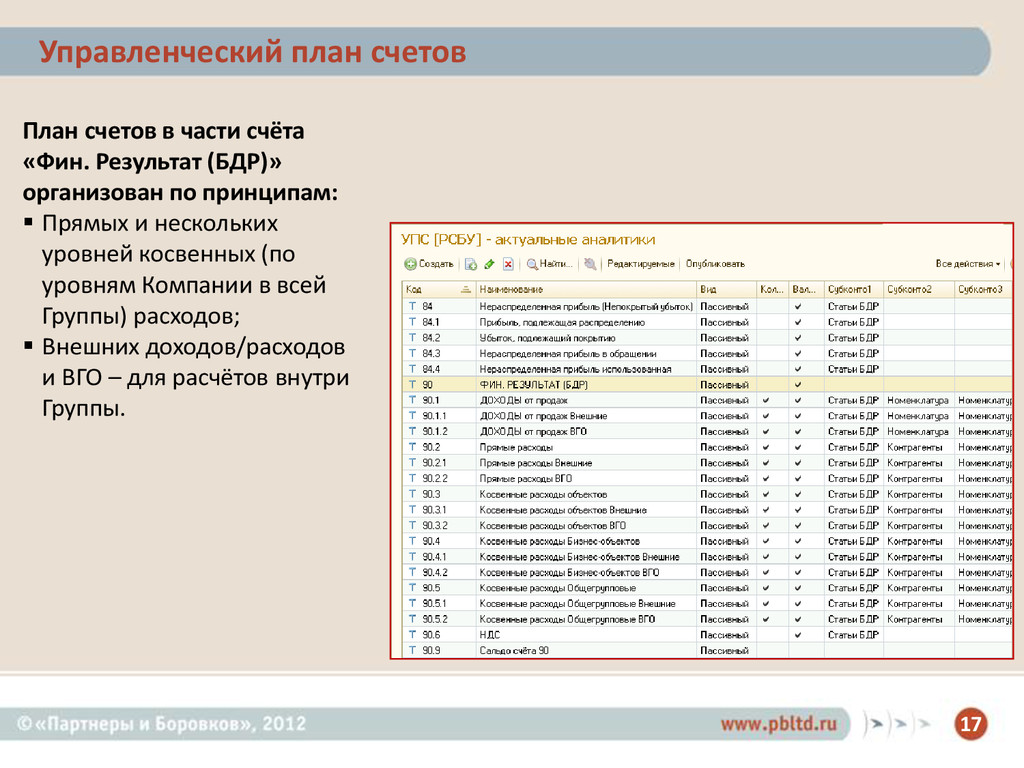Click the T icon of account 90.3
The height and width of the screenshot is (768, 1024).
[412, 494]
